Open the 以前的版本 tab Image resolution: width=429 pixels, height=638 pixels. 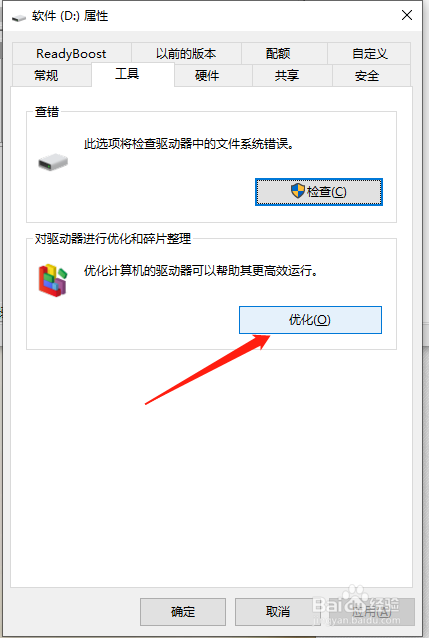[x=186, y=54]
